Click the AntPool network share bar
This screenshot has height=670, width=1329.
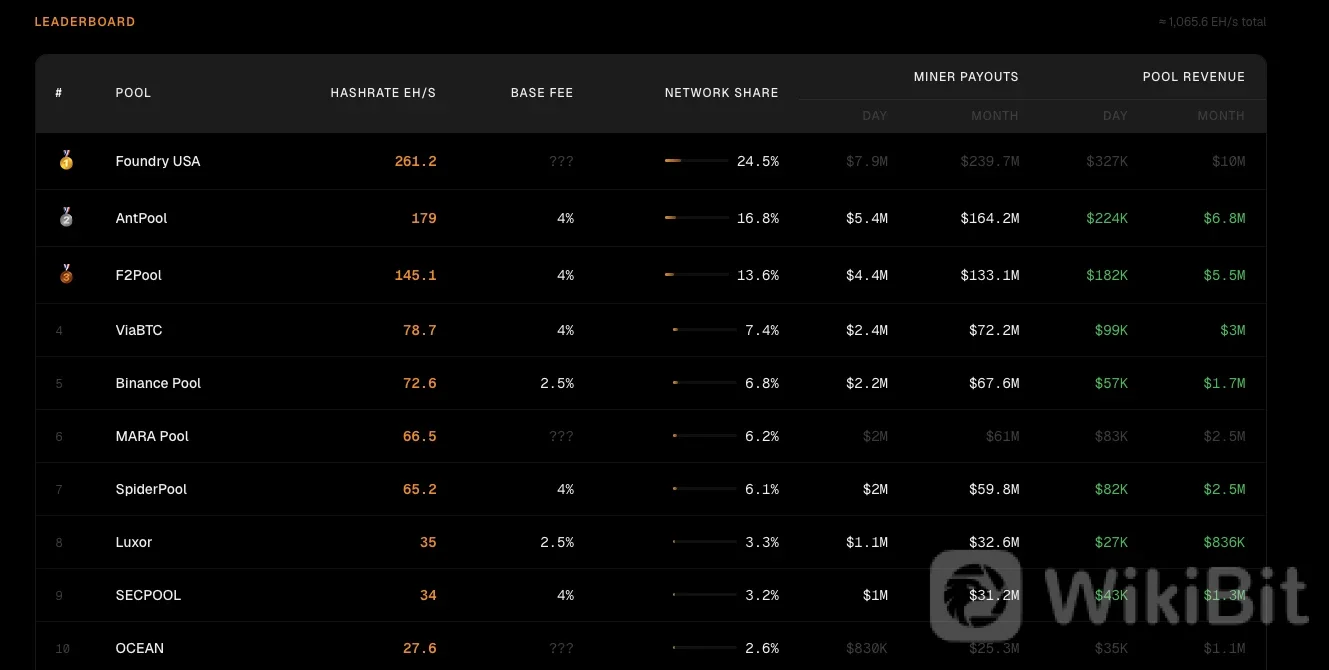(697, 218)
